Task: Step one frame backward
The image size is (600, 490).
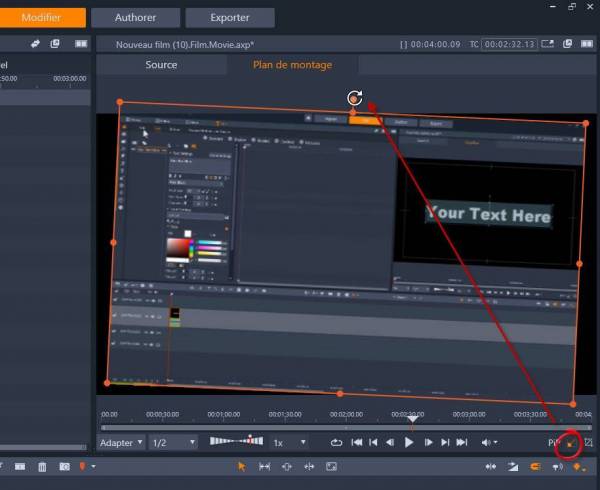Action: (390, 442)
